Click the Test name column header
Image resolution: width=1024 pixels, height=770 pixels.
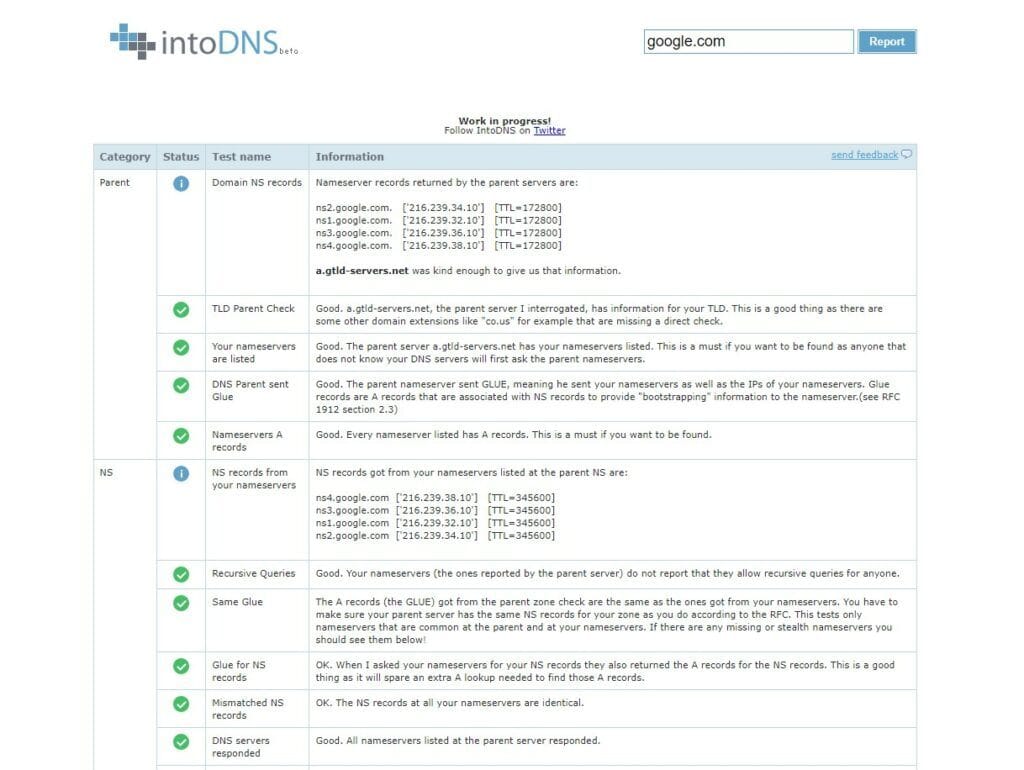point(240,157)
